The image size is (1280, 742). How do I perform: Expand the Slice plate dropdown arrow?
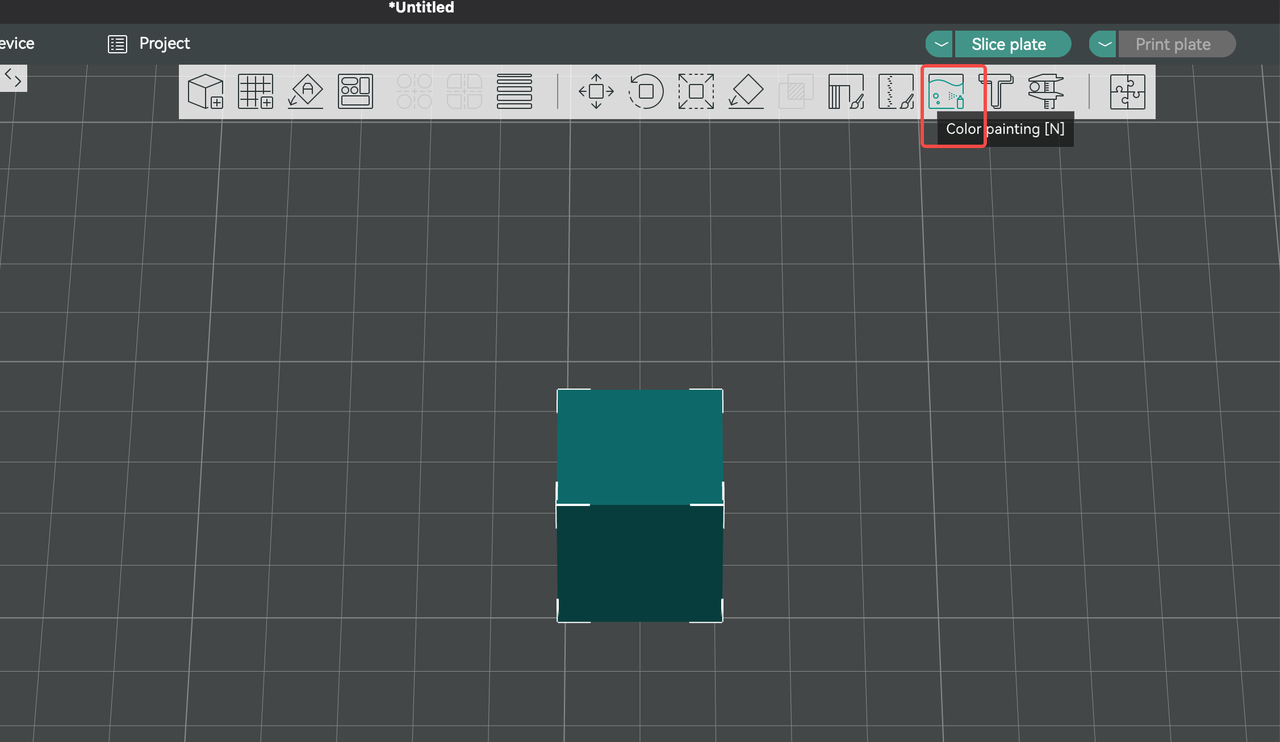pos(941,44)
